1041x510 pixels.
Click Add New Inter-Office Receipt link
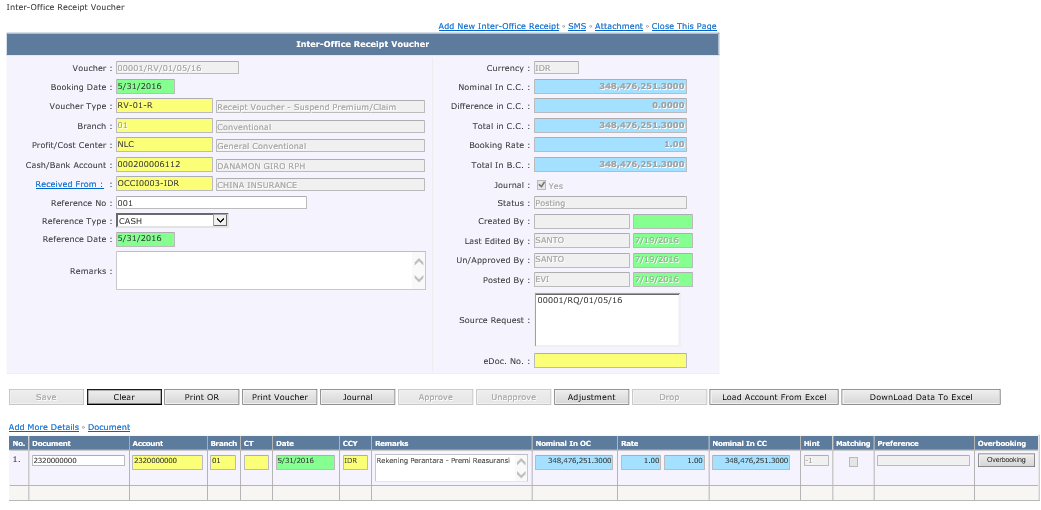click(x=498, y=26)
